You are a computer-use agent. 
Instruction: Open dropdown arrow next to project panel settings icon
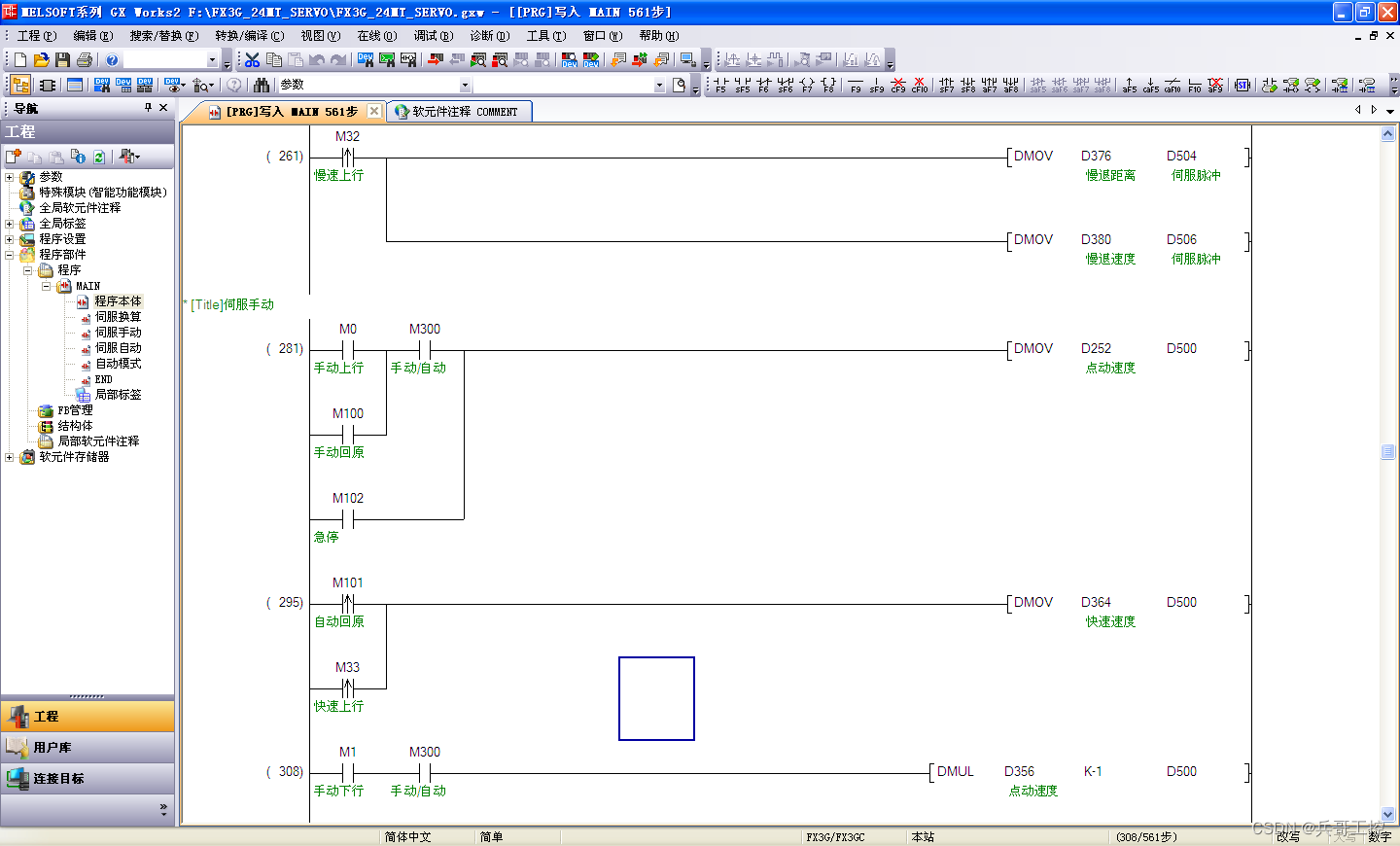pyautogui.click(x=137, y=157)
